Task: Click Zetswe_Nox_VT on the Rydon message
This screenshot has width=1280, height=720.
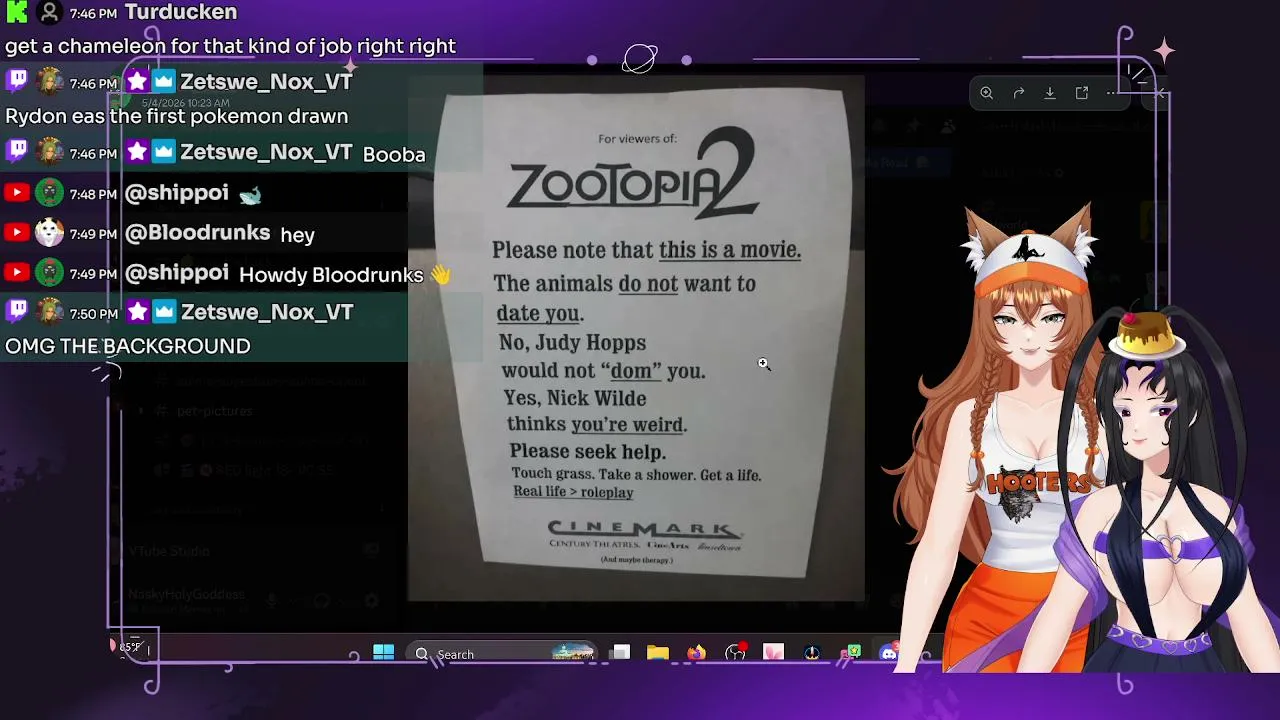Action: click(266, 82)
